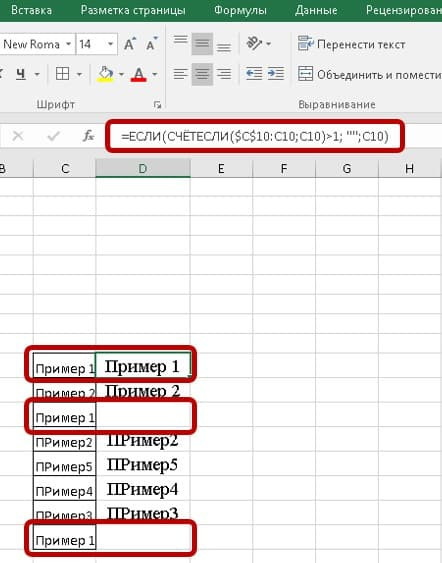Select column C cell ПРимер2
442x563 pixels.
point(65,439)
